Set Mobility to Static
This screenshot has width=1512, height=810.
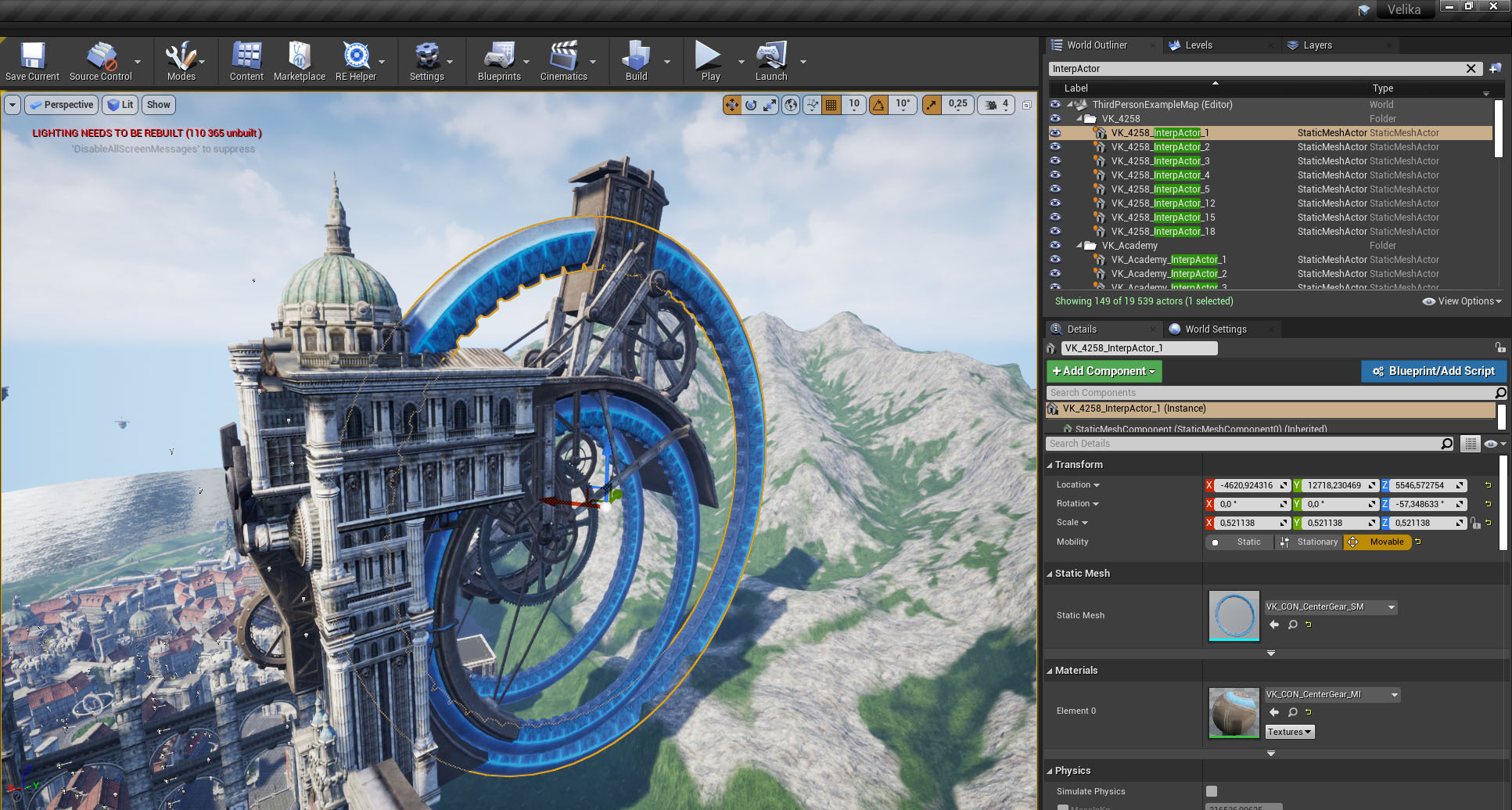coord(1240,542)
